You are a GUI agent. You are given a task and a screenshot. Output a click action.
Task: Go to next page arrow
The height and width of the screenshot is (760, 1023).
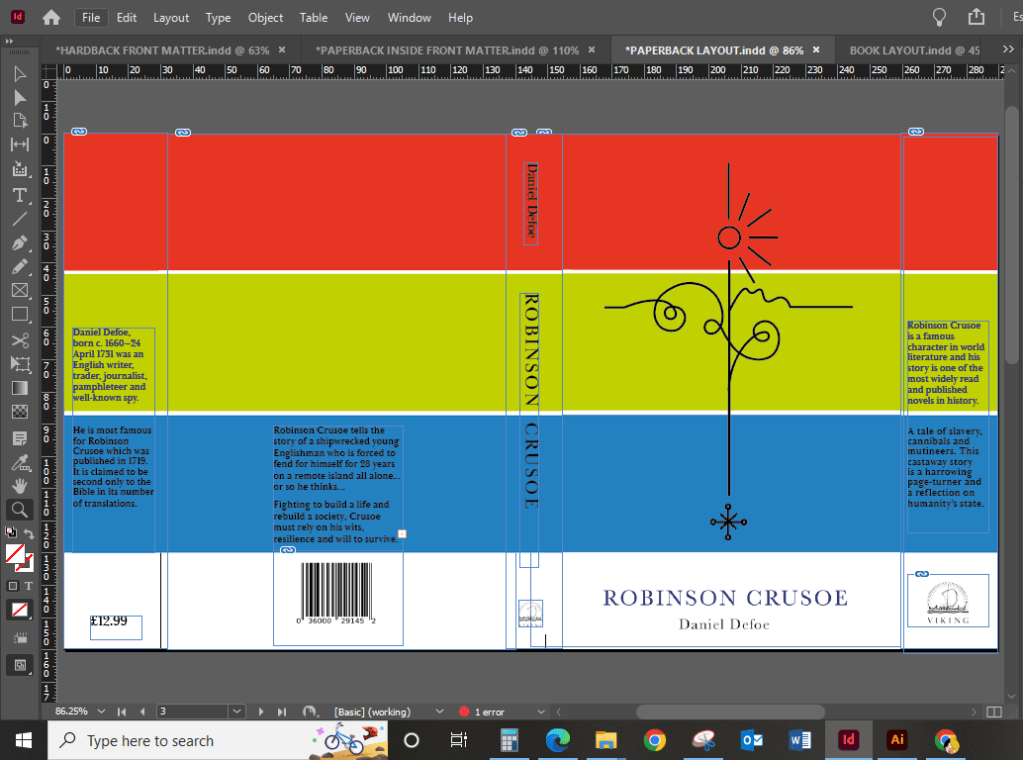pos(262,711)
